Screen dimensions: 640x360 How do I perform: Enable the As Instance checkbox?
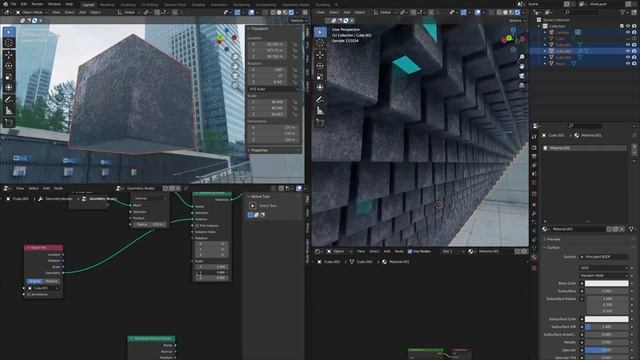[29, 294]
